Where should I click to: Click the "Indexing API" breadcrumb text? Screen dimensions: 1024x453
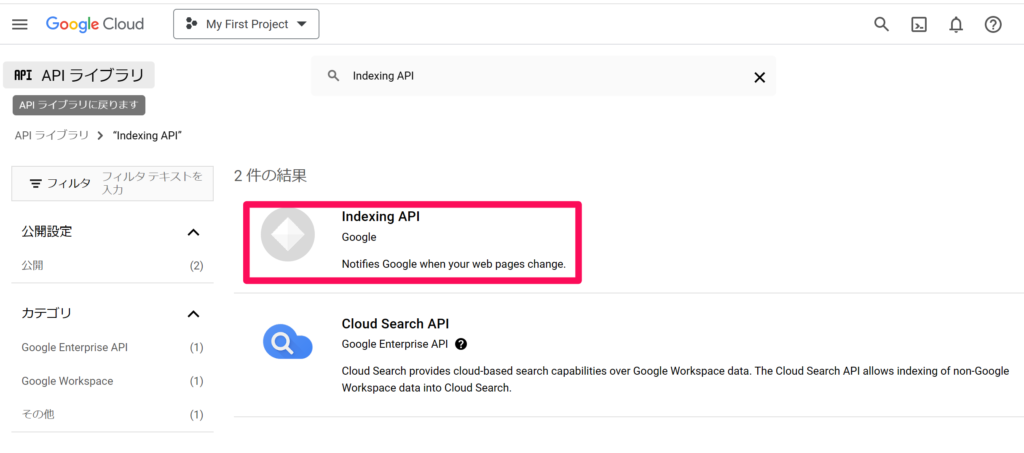(x=147, y=136)
